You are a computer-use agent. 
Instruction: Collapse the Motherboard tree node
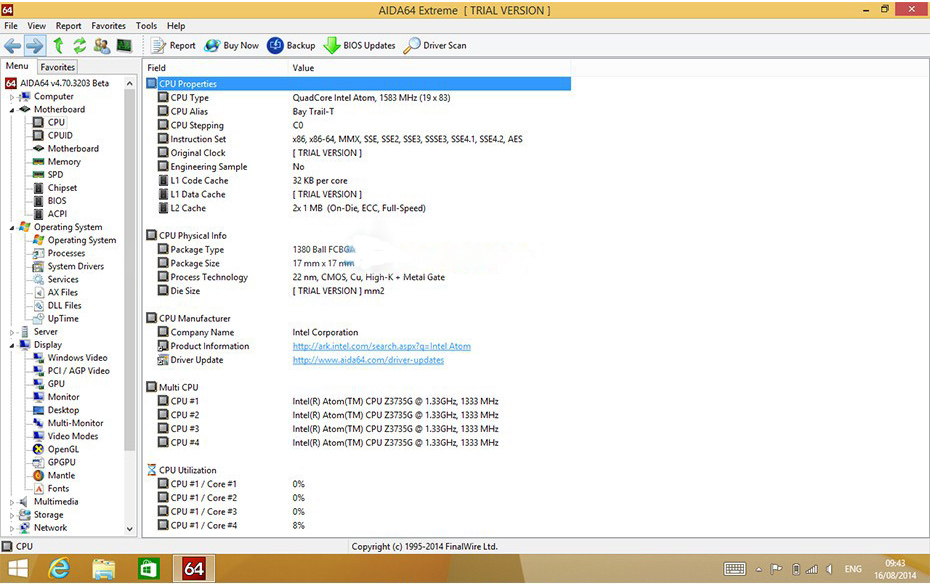click(x=11, y=110)
